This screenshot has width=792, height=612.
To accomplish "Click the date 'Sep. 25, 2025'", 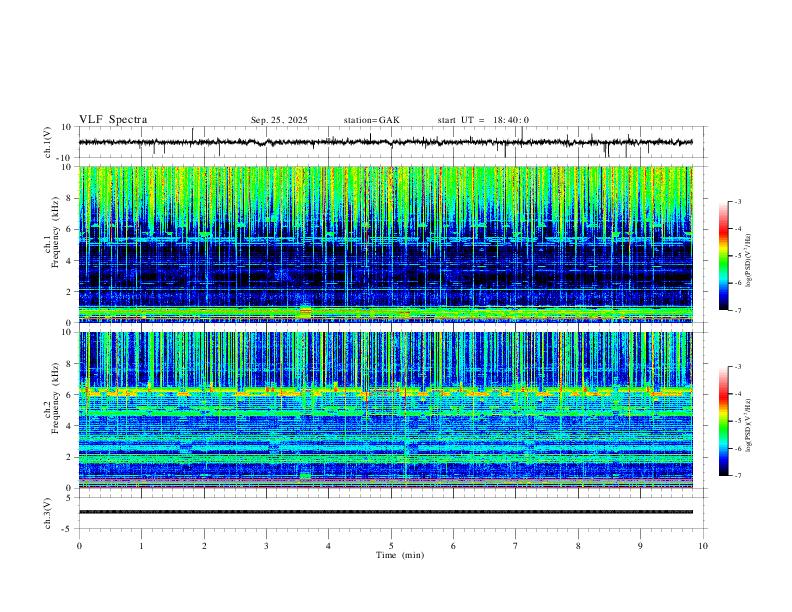I will [279, 120].
